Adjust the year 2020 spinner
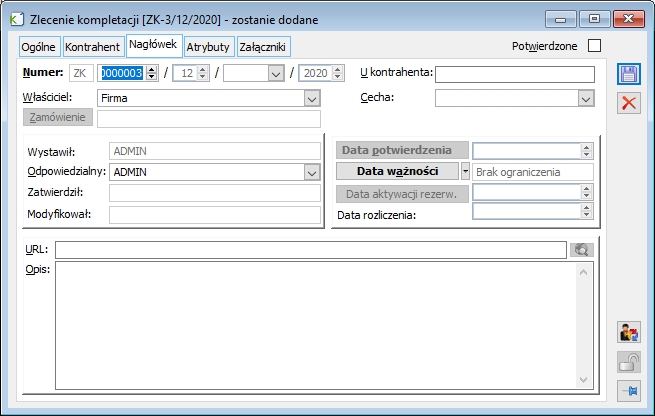The width and height of the screenshot is (655, 416). (338, 73)
